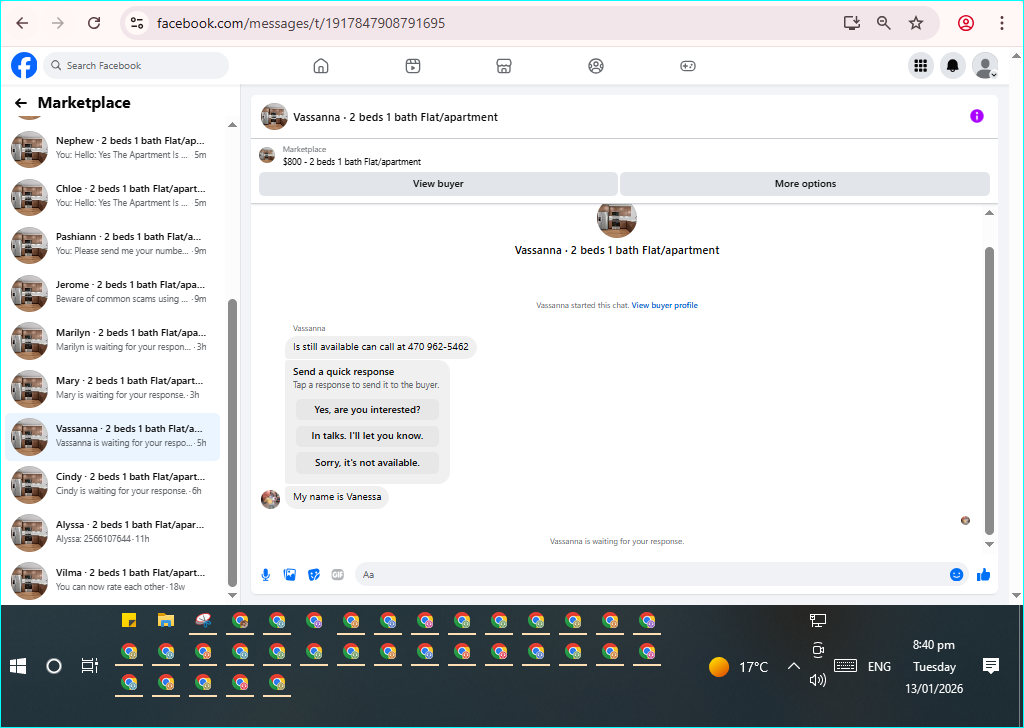Open the Cindy conversation
1024x728 pixels.
[x=112, y=484]
